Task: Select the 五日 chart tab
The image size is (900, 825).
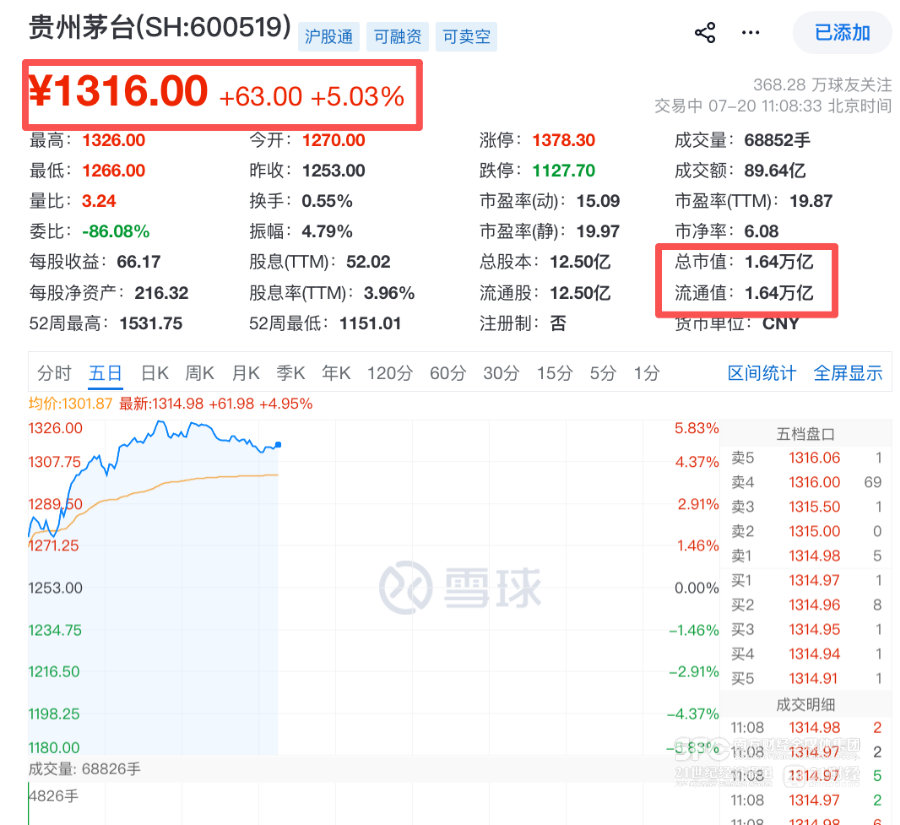Action: (x=106, y=373)
